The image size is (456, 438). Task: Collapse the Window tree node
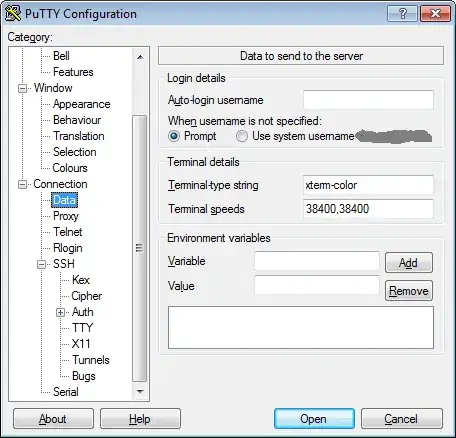point(22,88)
